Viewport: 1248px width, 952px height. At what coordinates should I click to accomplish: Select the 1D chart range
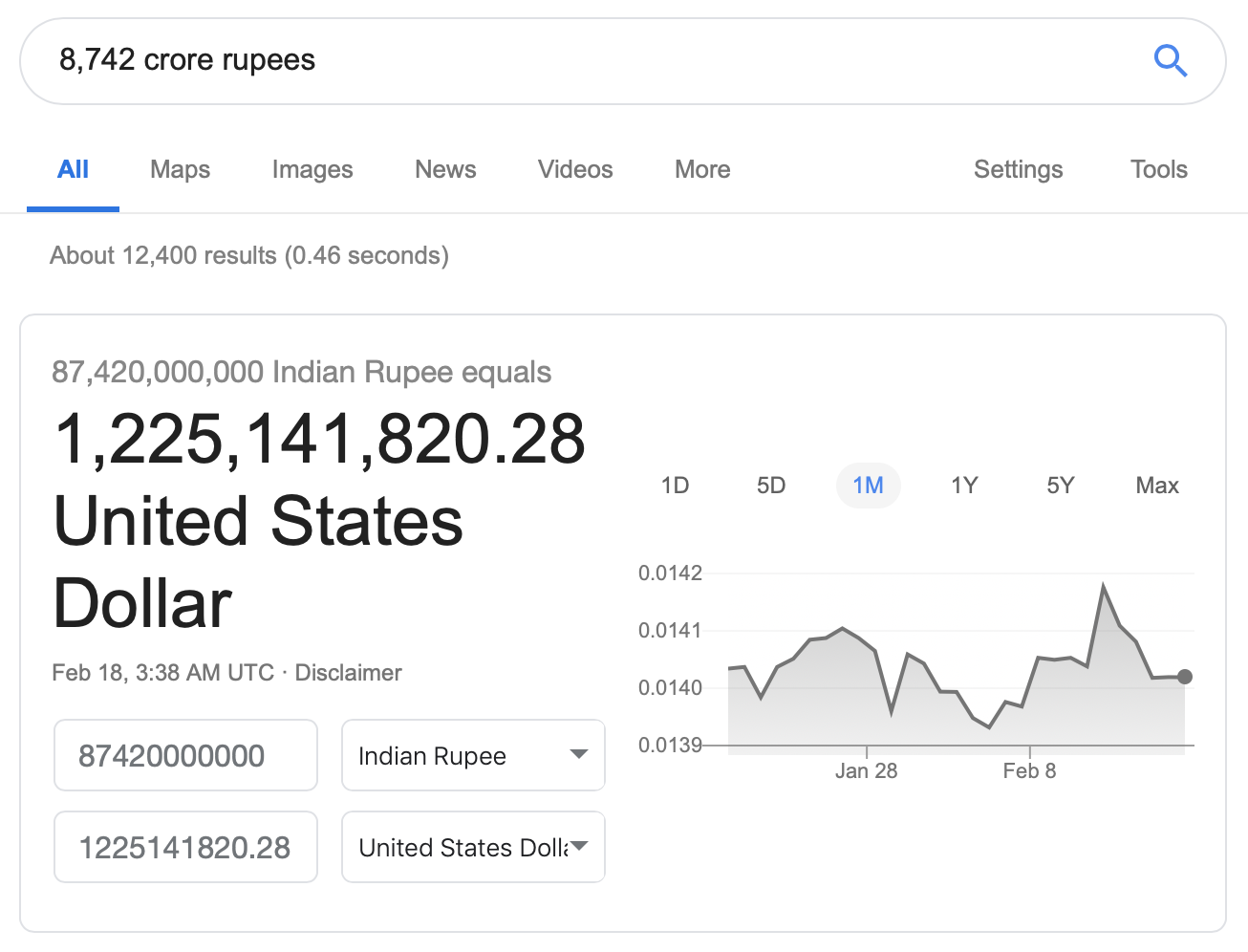click(x=675, y=486)
